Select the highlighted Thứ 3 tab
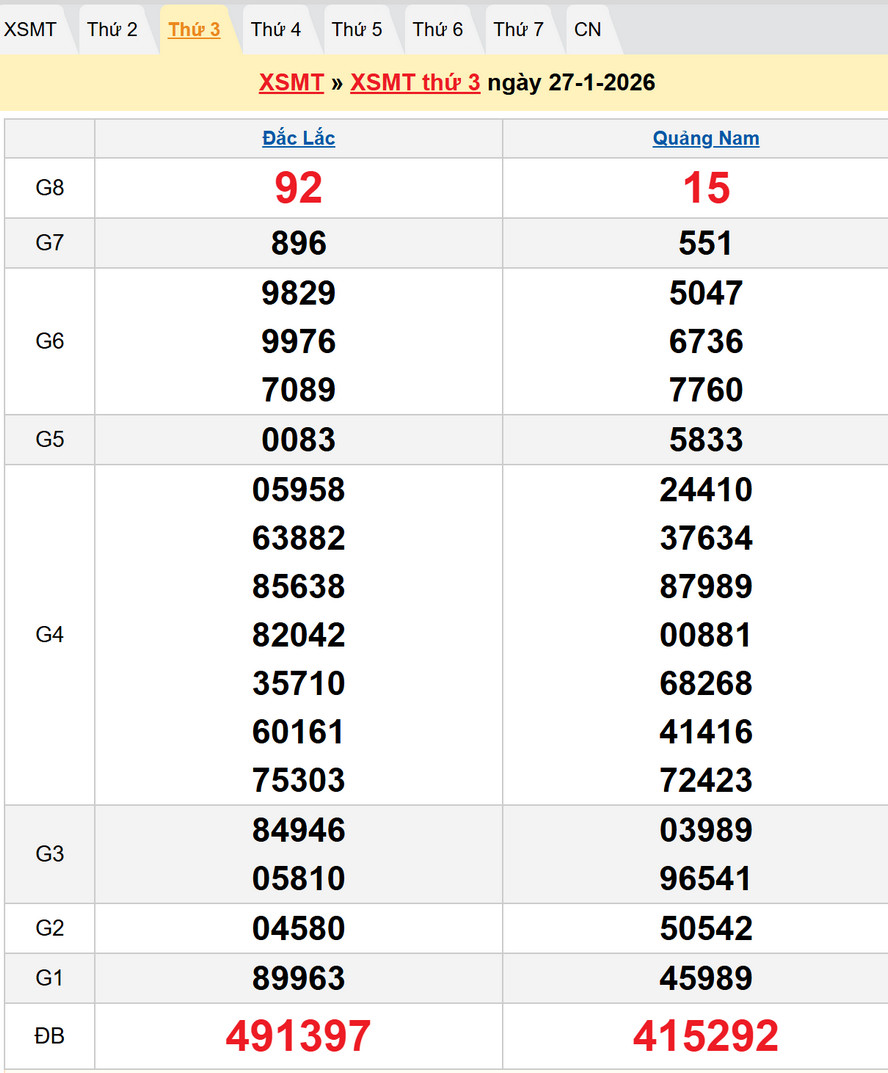Screen dimensions: 888x1073 pos(194,30)
